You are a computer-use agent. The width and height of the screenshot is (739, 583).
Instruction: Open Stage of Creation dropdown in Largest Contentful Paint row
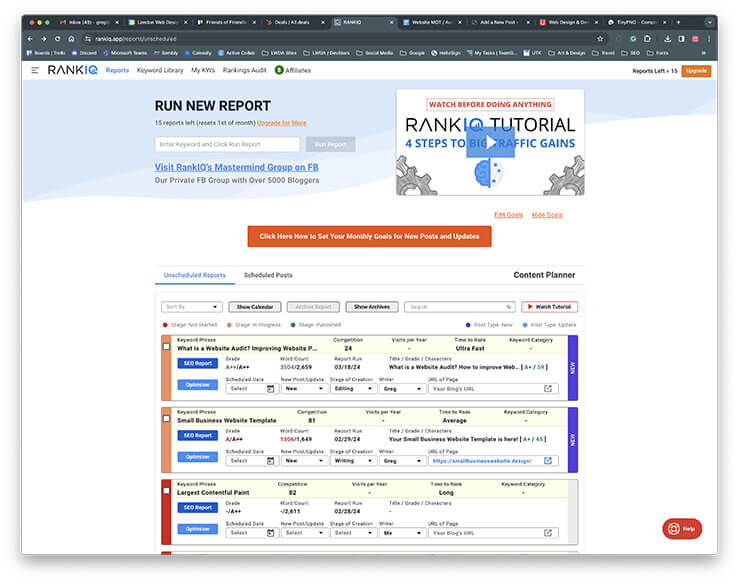point(353,533)
